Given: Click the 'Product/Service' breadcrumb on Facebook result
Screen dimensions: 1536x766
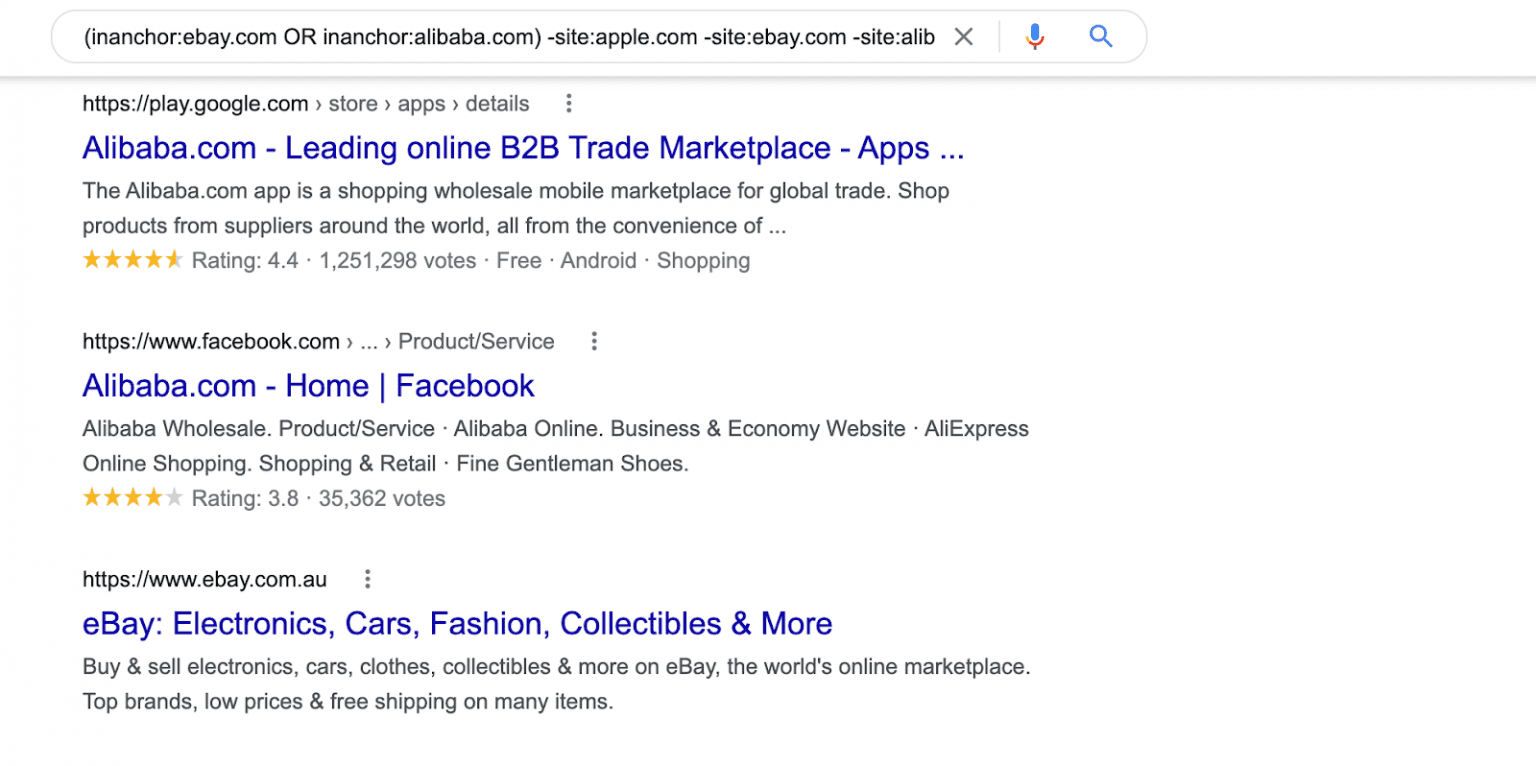Looking at the screenshot, I should [476, 341].
